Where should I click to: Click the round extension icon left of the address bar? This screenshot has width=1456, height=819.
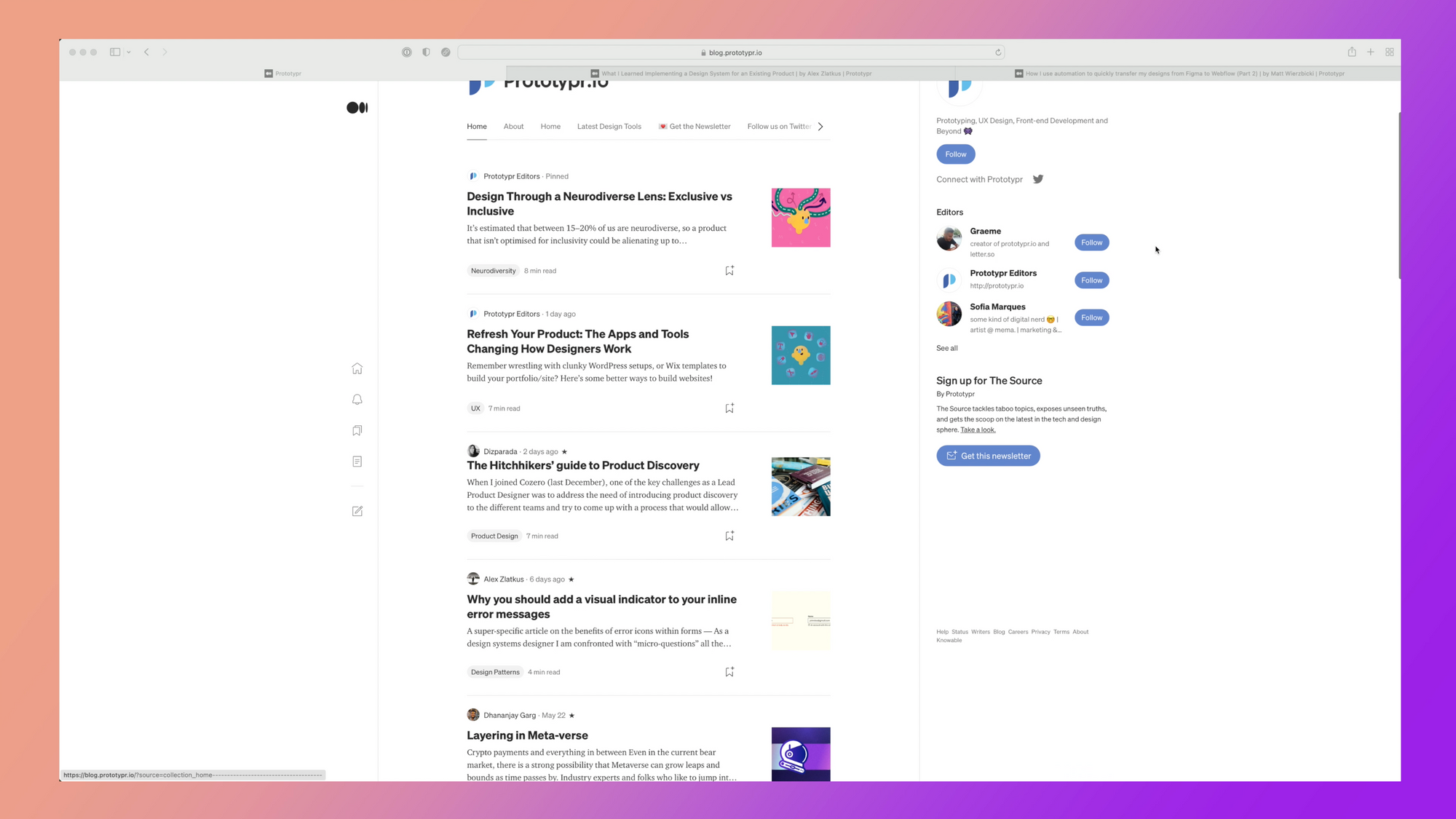point(446,52)
